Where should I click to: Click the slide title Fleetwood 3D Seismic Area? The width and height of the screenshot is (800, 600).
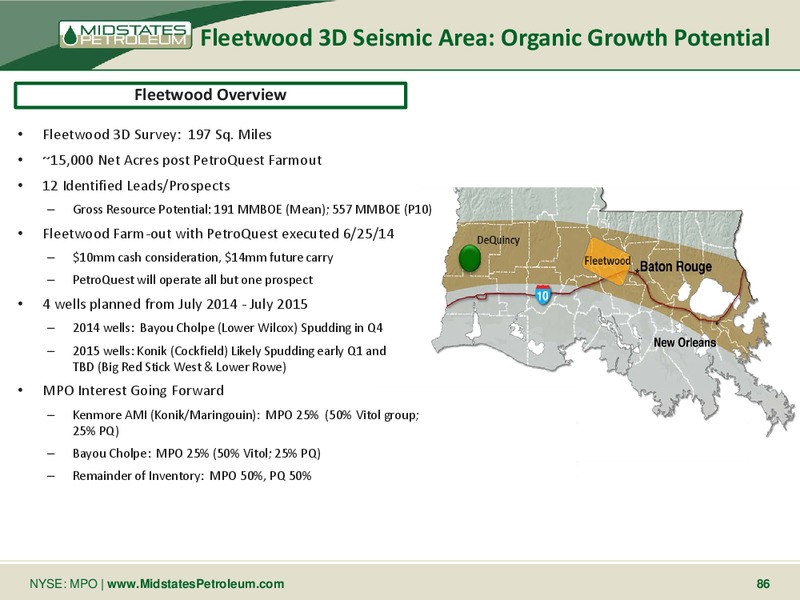[x=485, y=38]
